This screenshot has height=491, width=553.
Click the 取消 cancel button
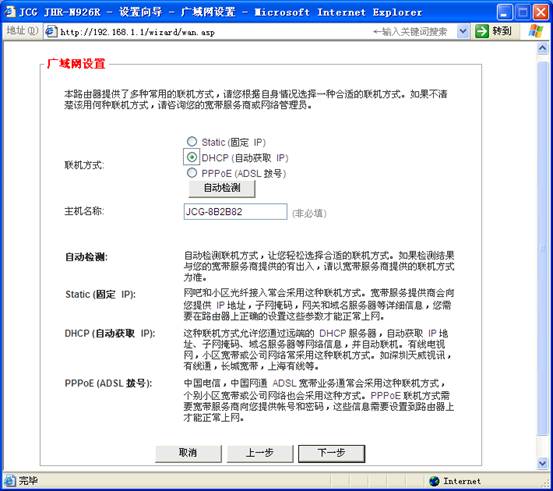pos(188,453)
